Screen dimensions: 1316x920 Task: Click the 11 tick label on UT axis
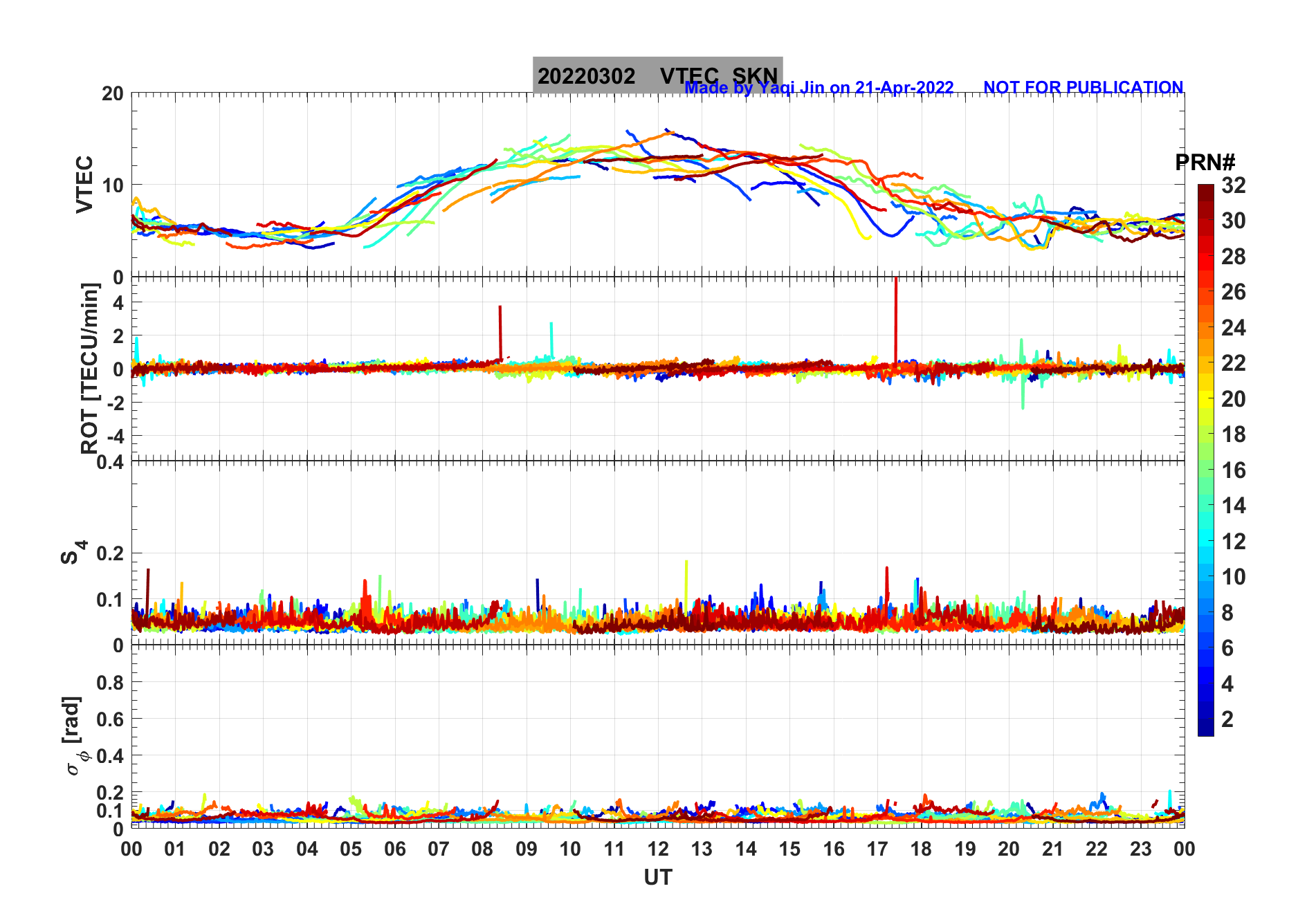[x=614, y=849]
